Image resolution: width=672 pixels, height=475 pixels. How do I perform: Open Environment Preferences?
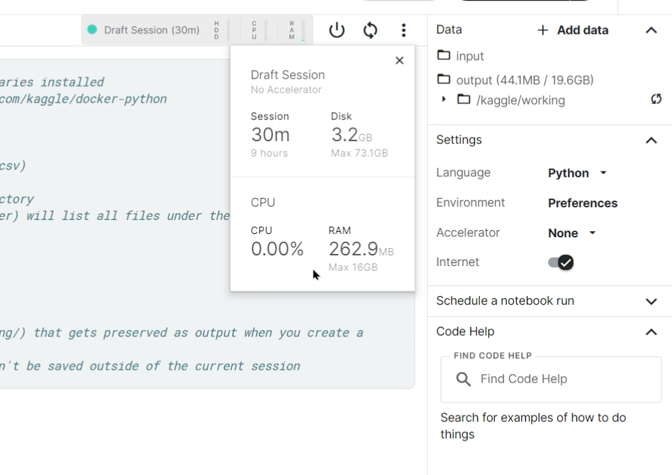click(582, 203)
